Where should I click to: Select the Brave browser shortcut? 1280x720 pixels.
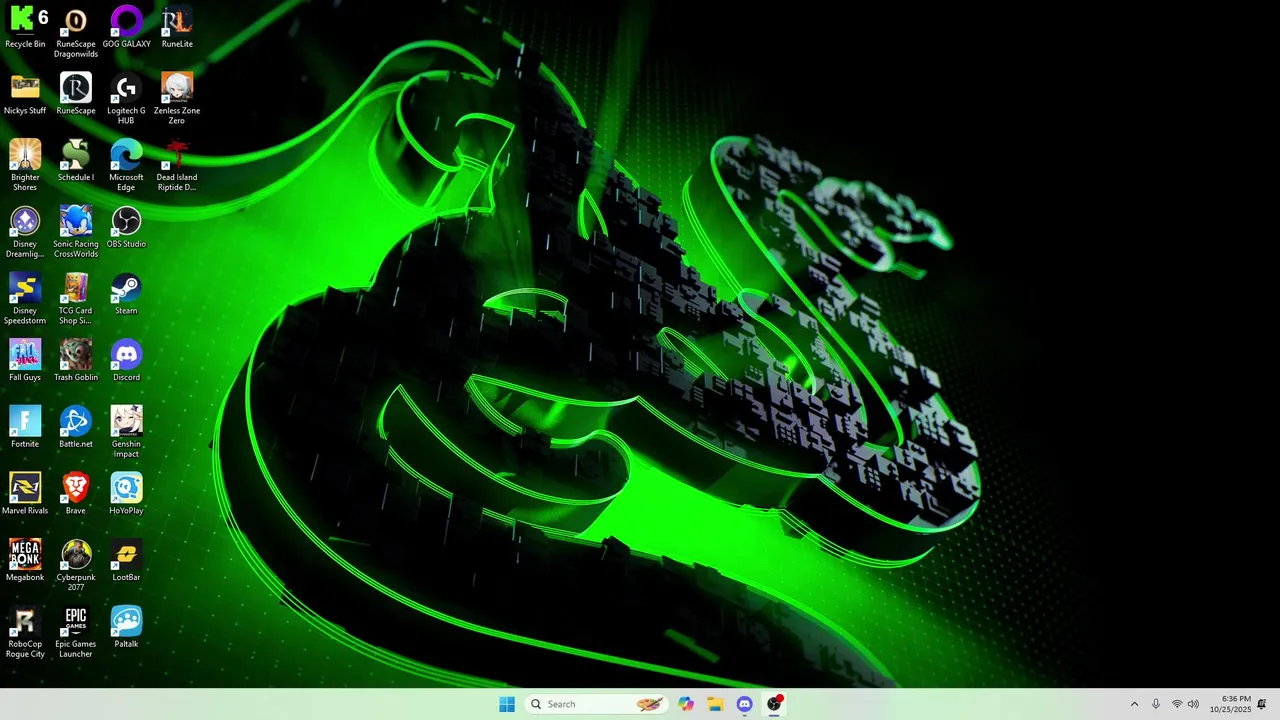tap(76, 494)
